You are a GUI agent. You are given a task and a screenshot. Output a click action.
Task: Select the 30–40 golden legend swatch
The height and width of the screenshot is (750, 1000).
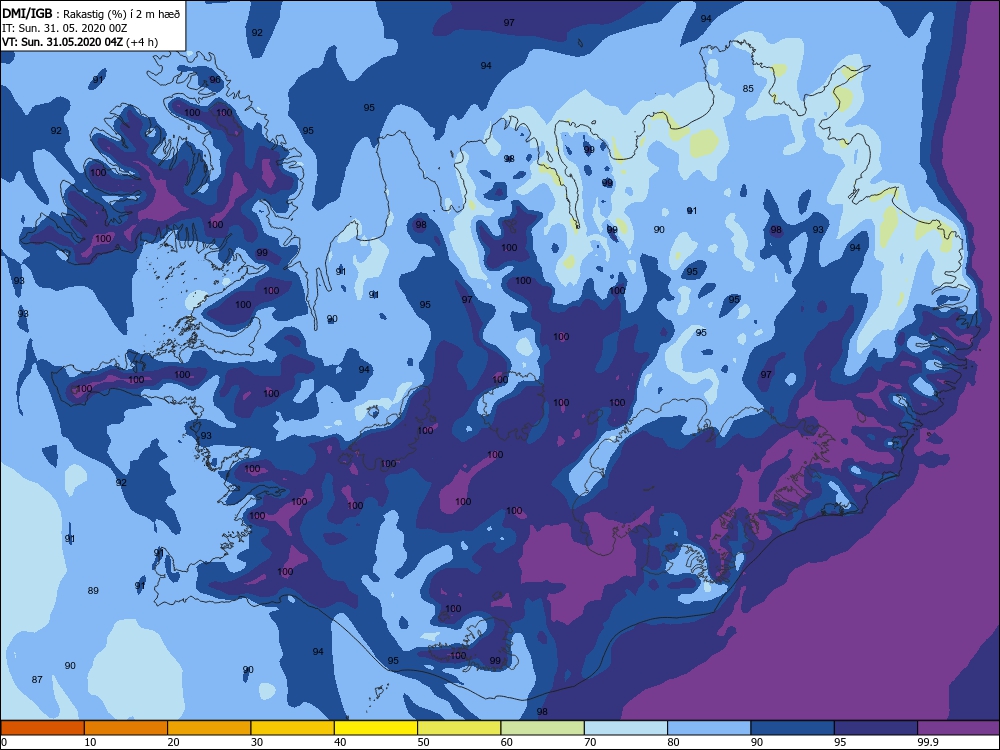click(x=293, y=728)
